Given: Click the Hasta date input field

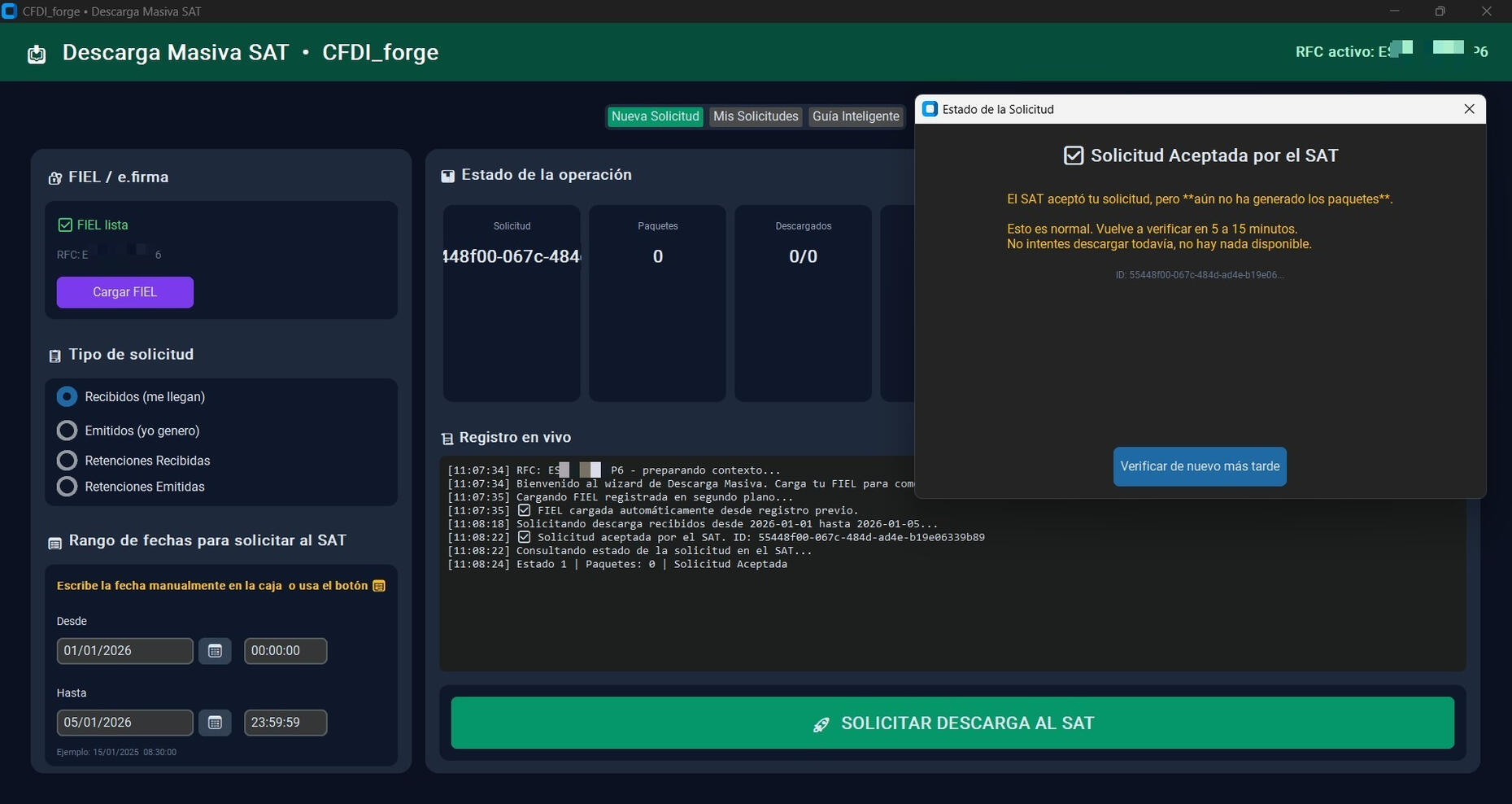Looking at the screenshot, I should click(x=124, y=723).
